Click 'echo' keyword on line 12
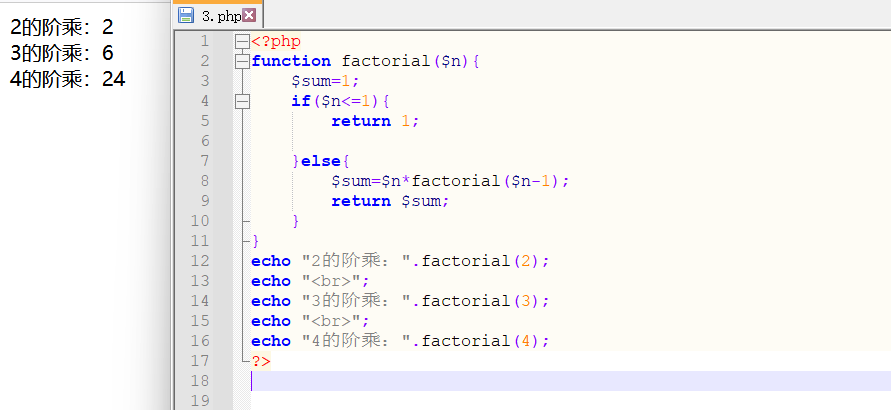 tap(271, 261)
